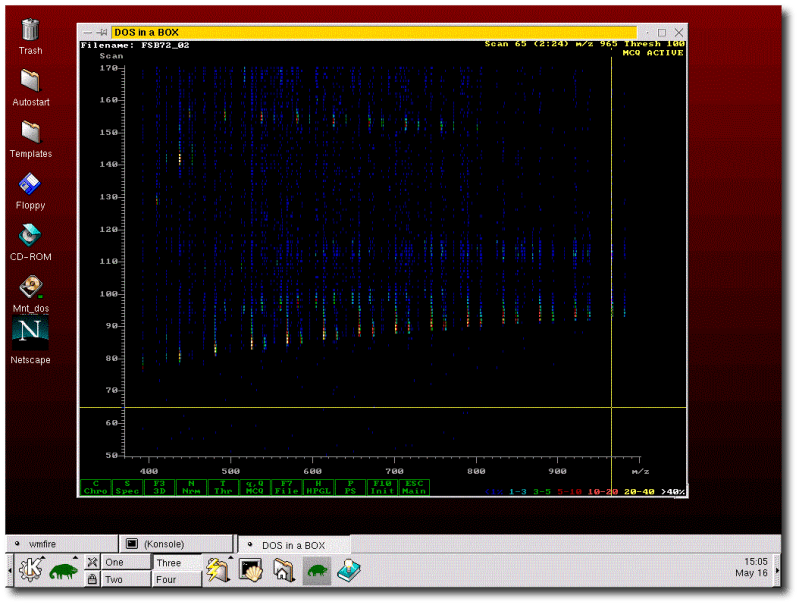
Task: Switch to virtual desktop Four
Action: click(174, 580)
